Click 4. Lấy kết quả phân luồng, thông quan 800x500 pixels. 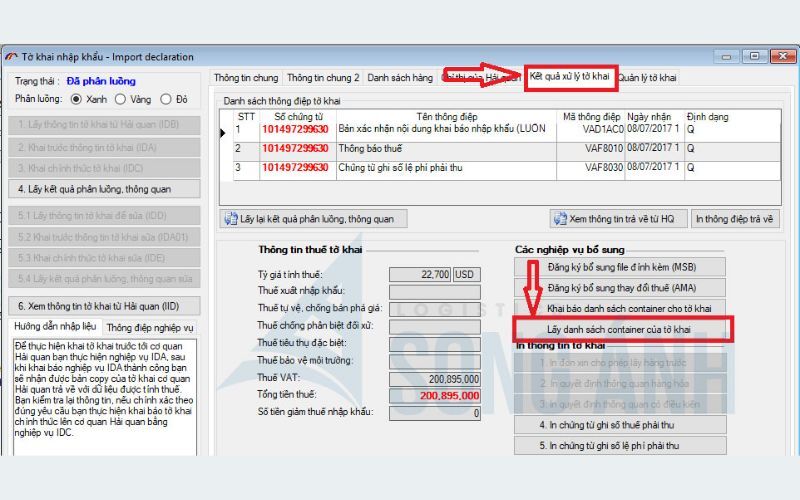(x=105, y=189)
